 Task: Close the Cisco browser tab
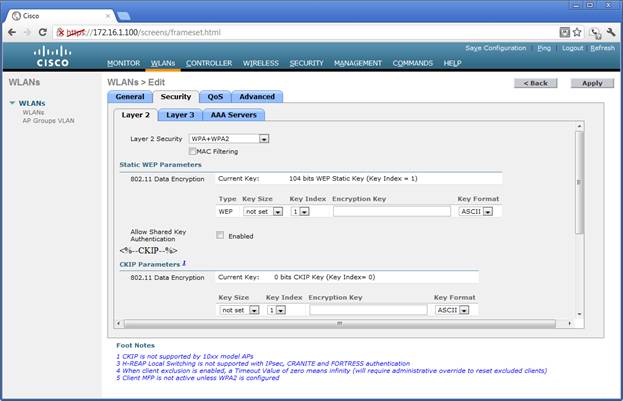[x=108, y=16]
